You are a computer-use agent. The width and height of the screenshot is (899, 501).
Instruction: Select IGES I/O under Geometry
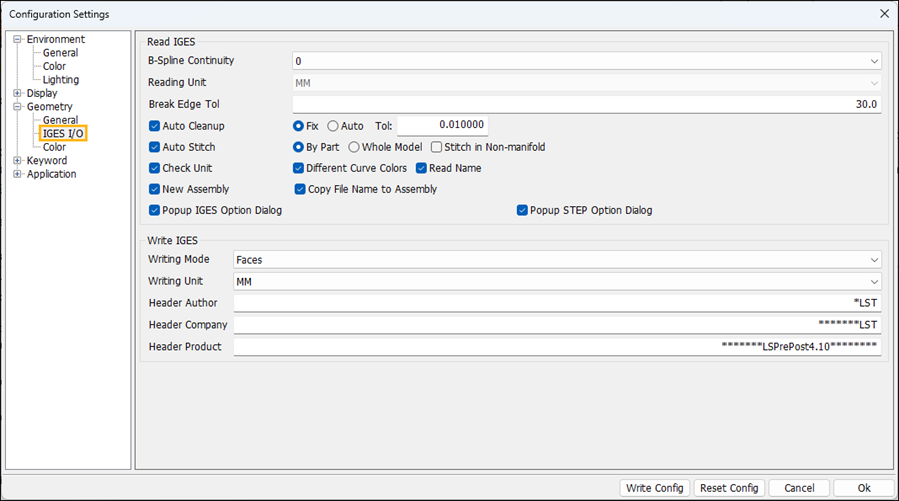pyautogui.click(x=63, y=133)
